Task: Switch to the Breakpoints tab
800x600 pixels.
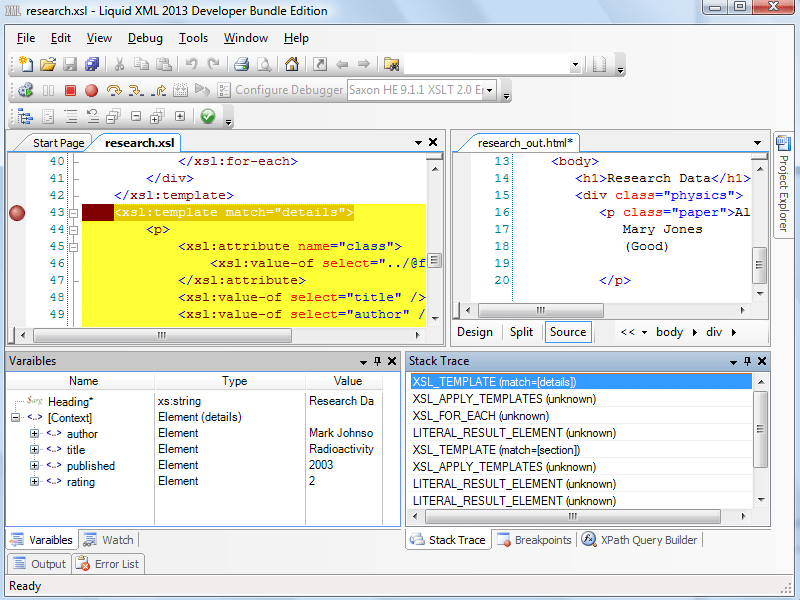Action: point(534,540)
